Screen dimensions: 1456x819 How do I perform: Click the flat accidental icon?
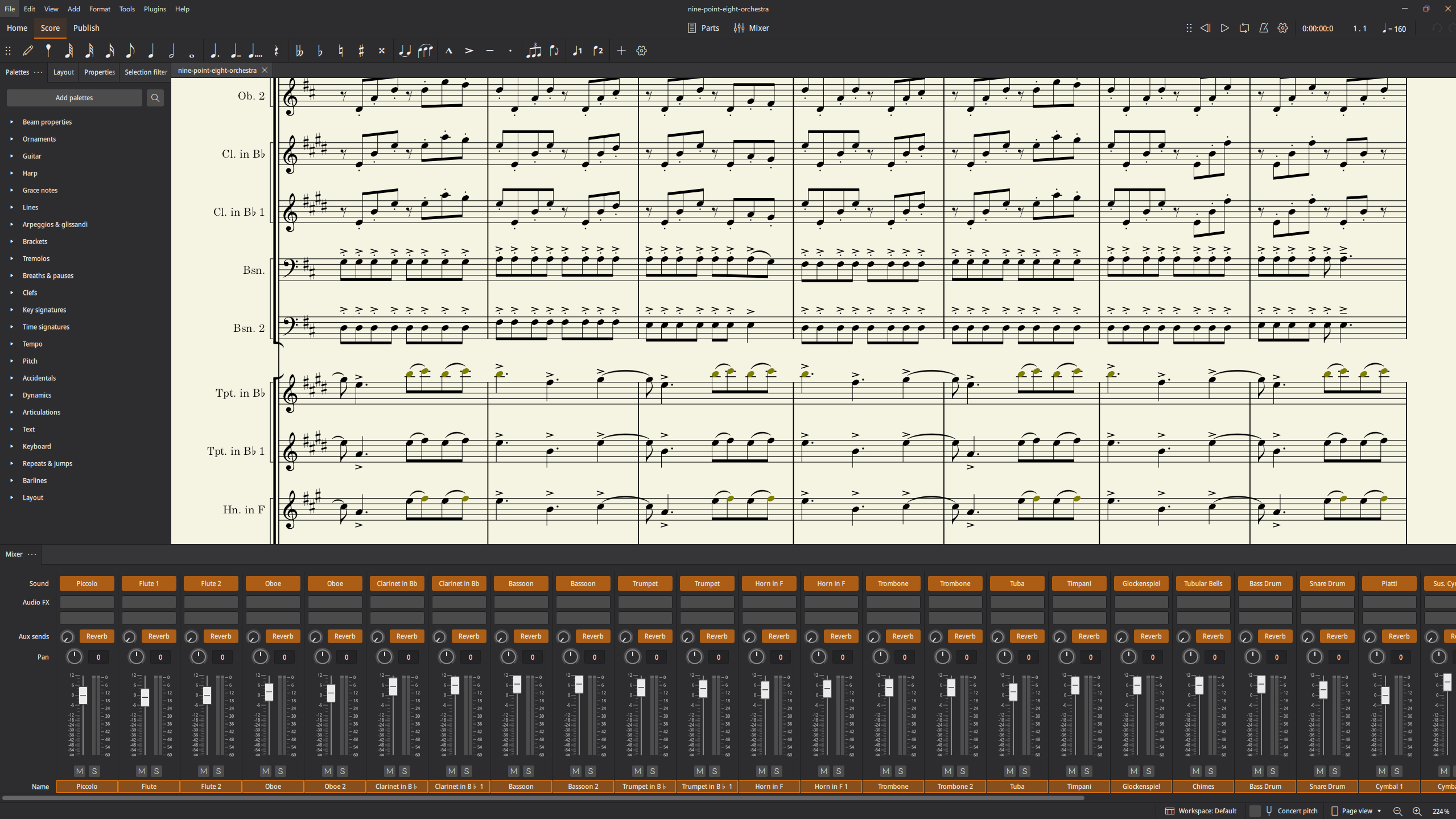coord(320,51)
